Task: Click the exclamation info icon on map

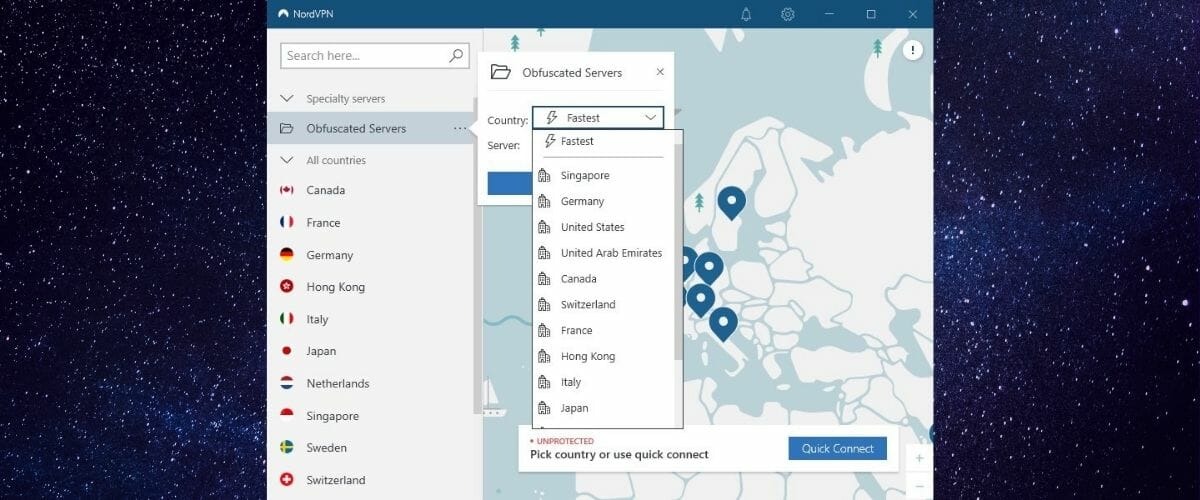Action: tap(913, 50)
